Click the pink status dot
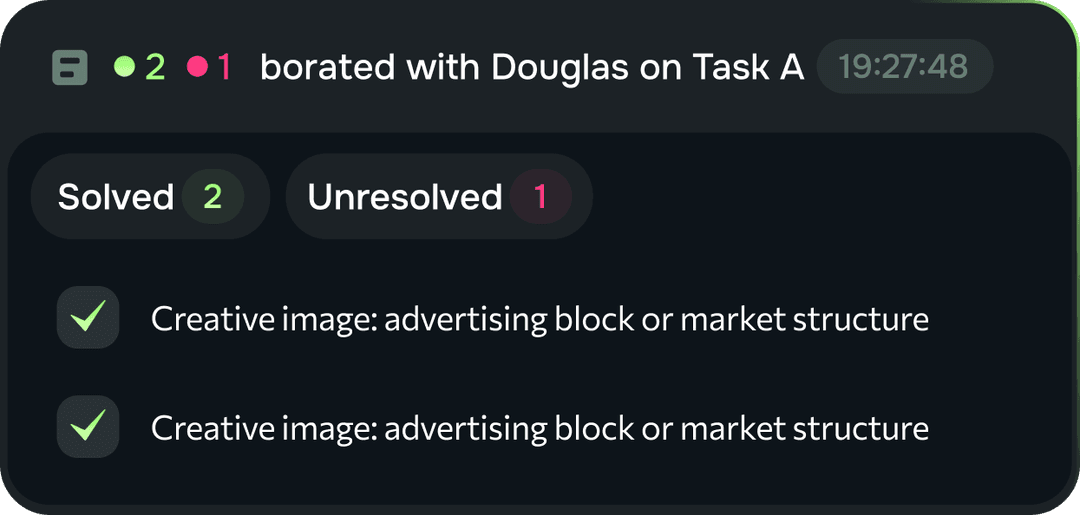 [197, 67]
